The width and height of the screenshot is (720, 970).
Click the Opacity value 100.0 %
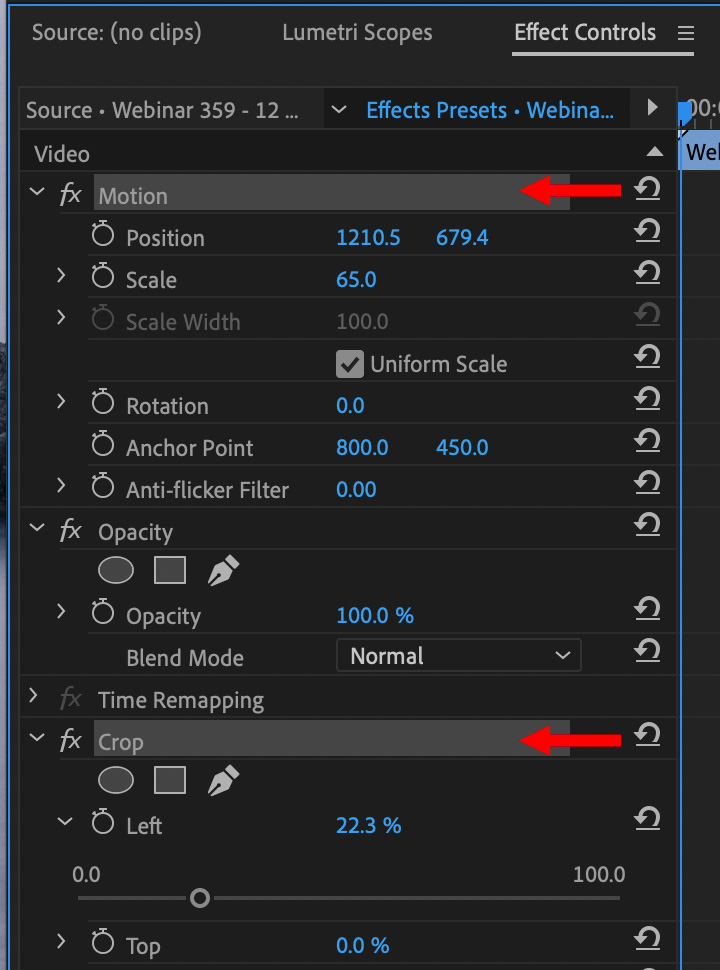click(375, 616)
